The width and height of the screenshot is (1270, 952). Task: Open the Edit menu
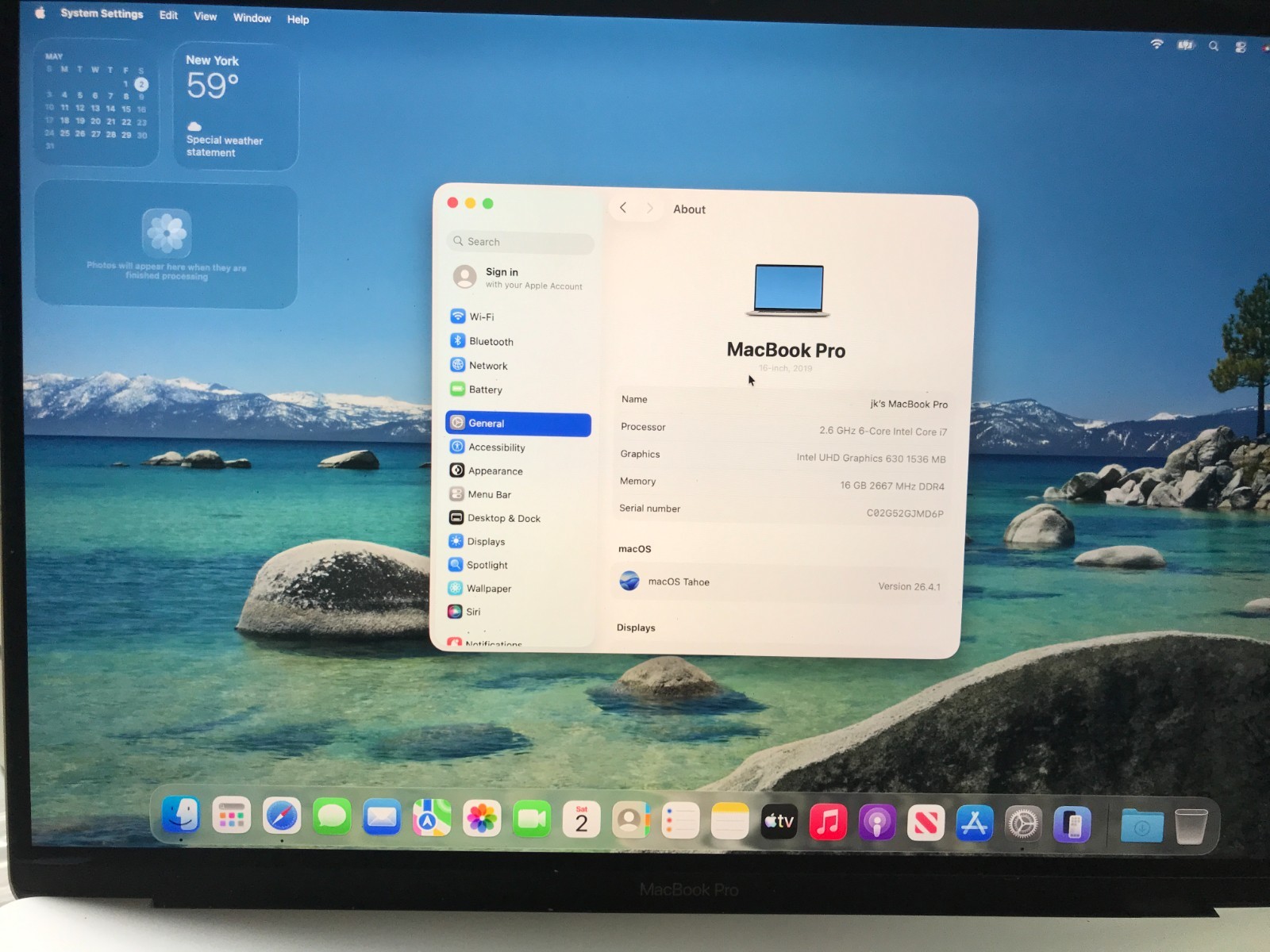click(x=168, y=15)
